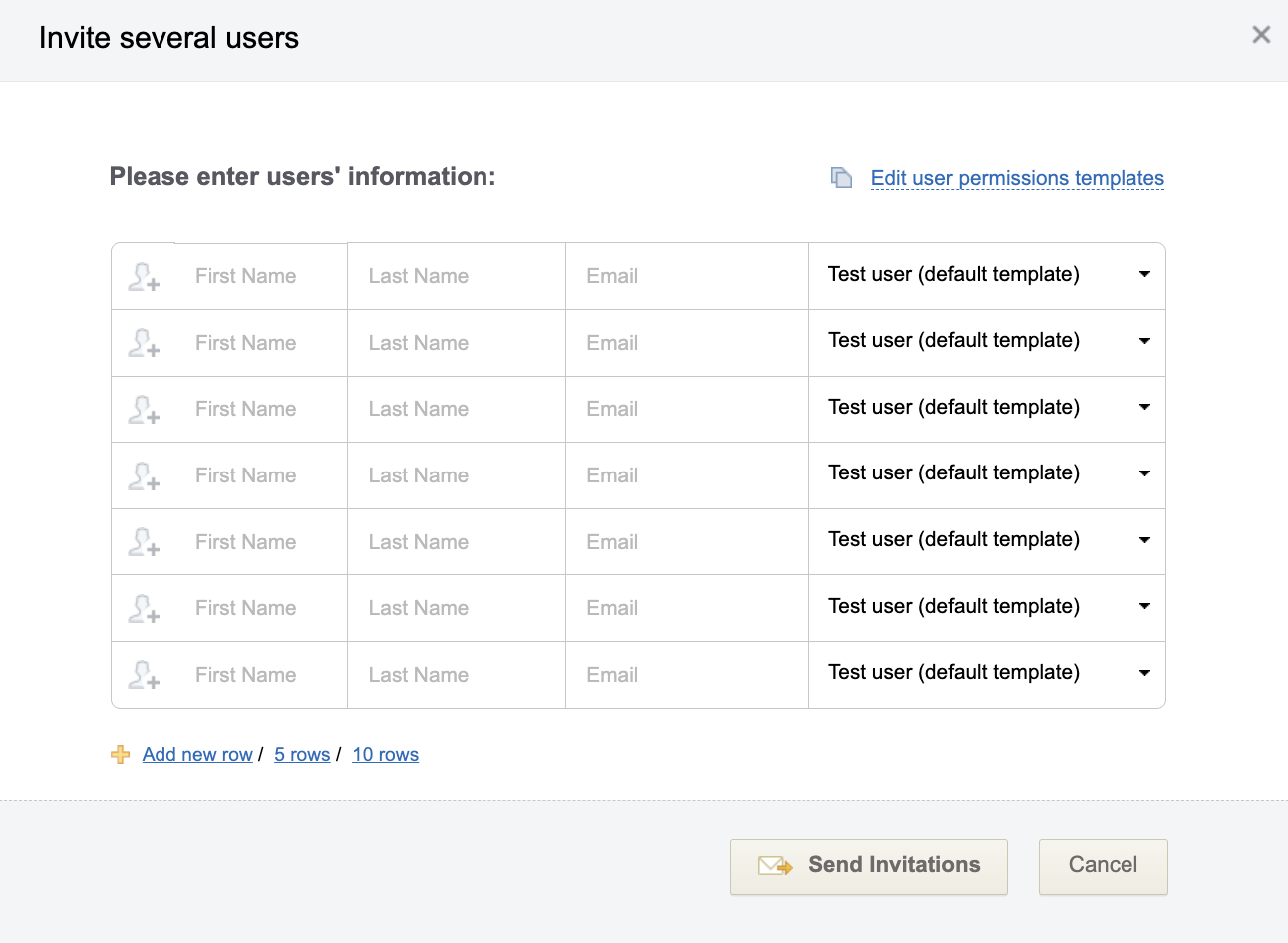Click the add-user icon in the third row
Viewport: 1288px width, 943px height.
point(144,409)
